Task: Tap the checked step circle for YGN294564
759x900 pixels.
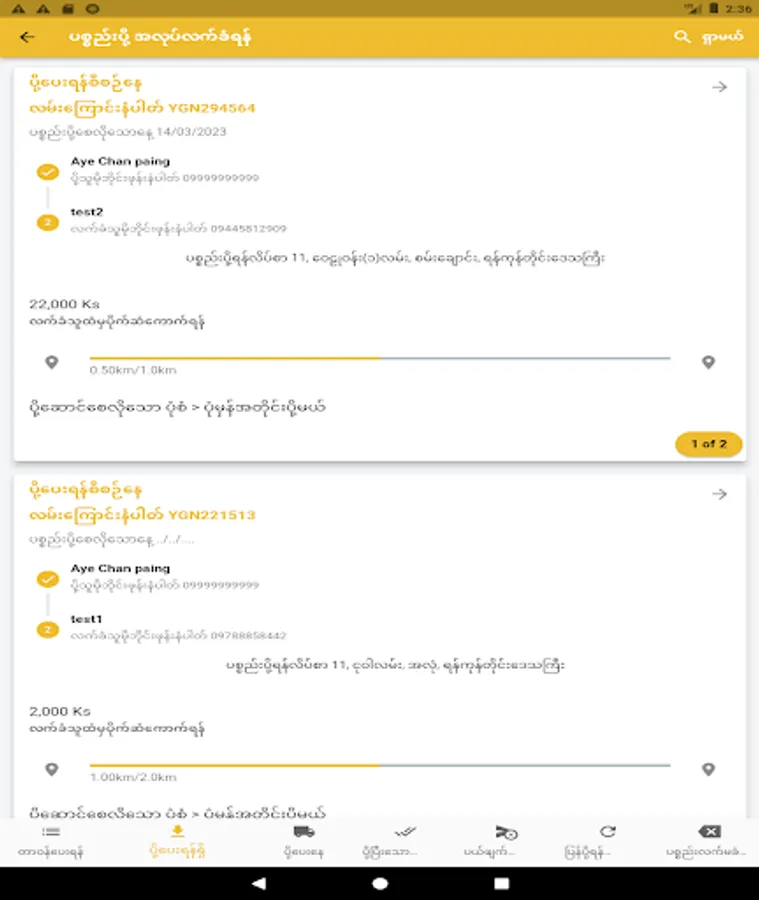Action: (47, 172)
